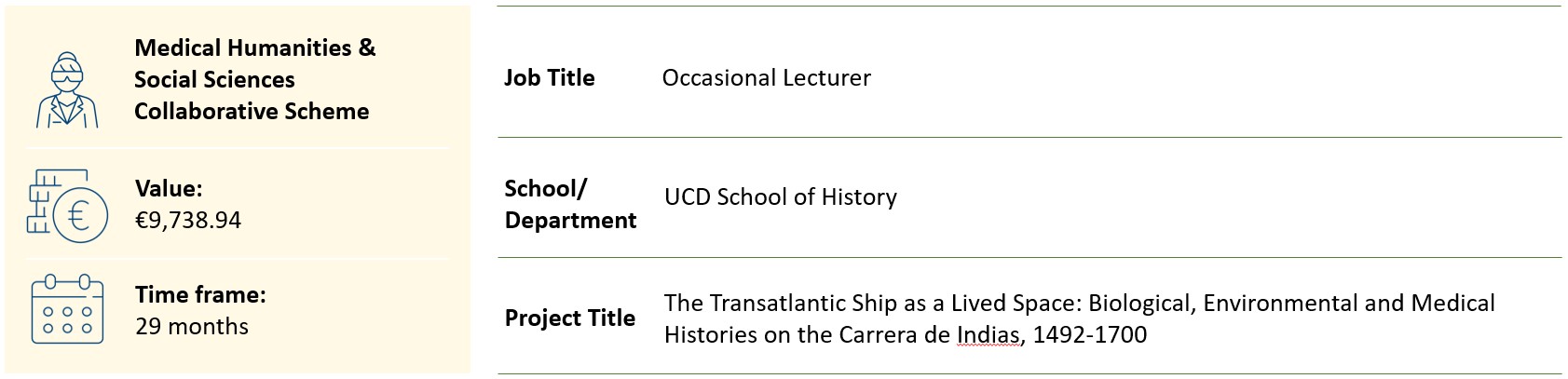Viewport: 1568px width, 379px height.
Task: Click the researcher with goggles icon
Action: point(67,88)
